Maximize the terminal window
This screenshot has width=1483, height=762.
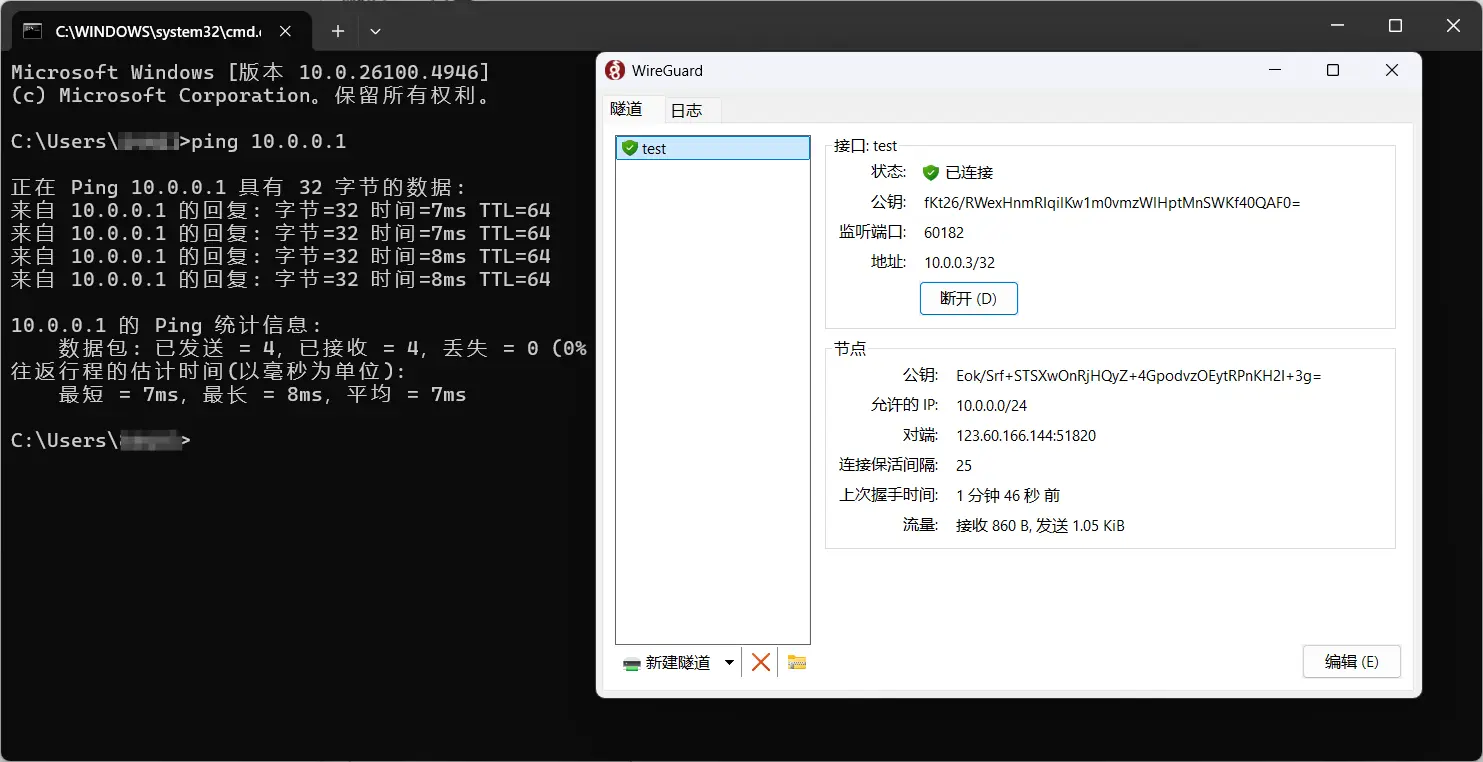(1395, 26)
